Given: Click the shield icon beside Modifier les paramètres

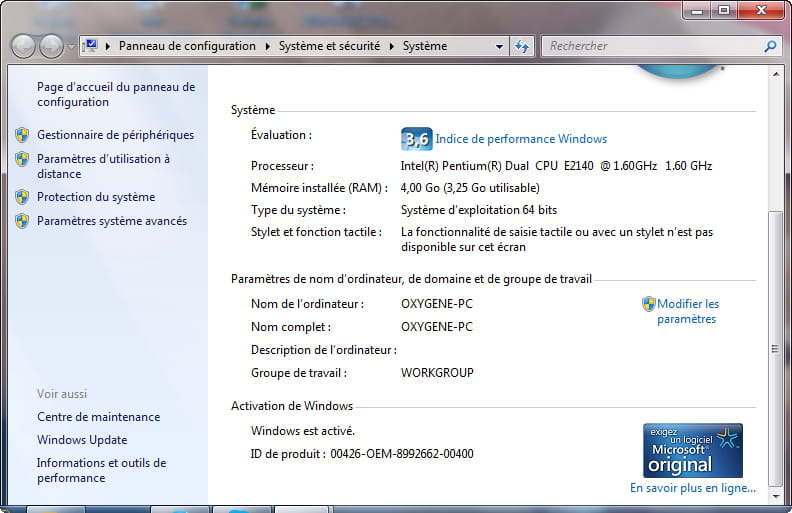Looking at the screenshot, I should [x=649, y=304].
